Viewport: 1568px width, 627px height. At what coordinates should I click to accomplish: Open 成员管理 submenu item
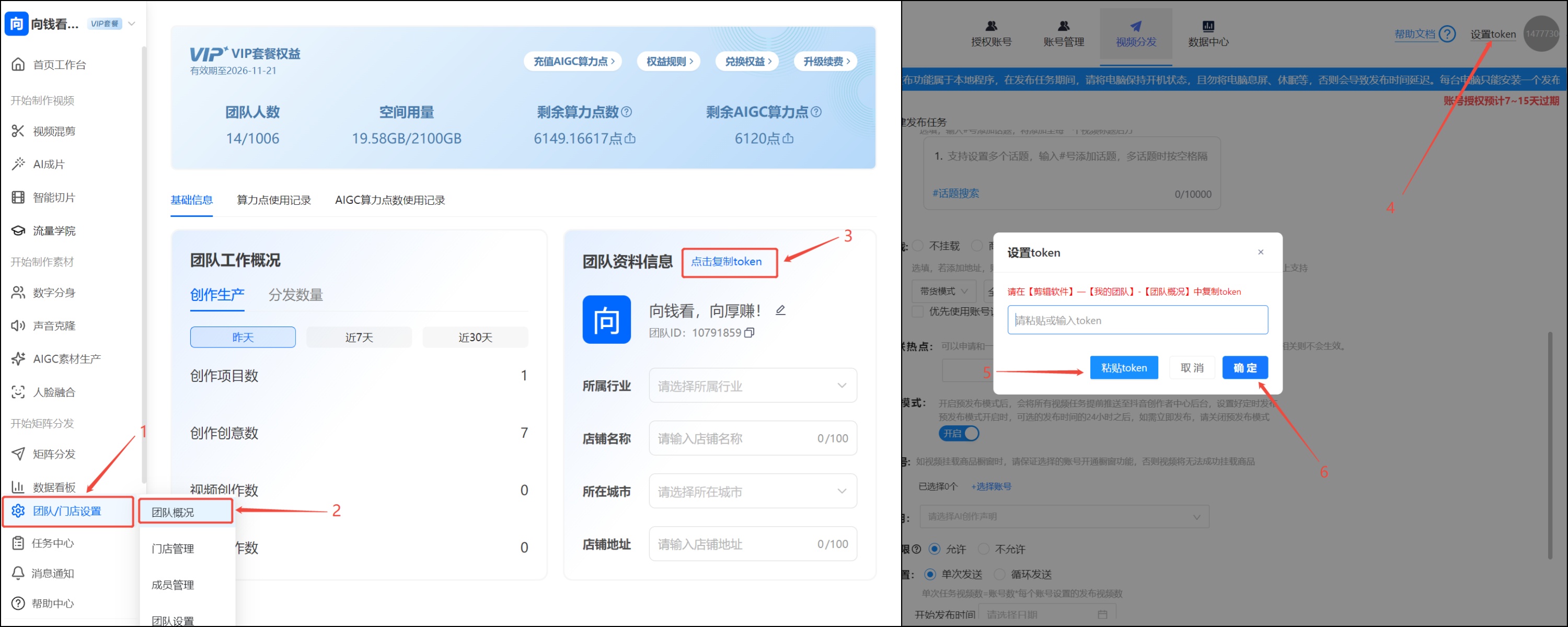pyautogui.click(x=173, y=585)
